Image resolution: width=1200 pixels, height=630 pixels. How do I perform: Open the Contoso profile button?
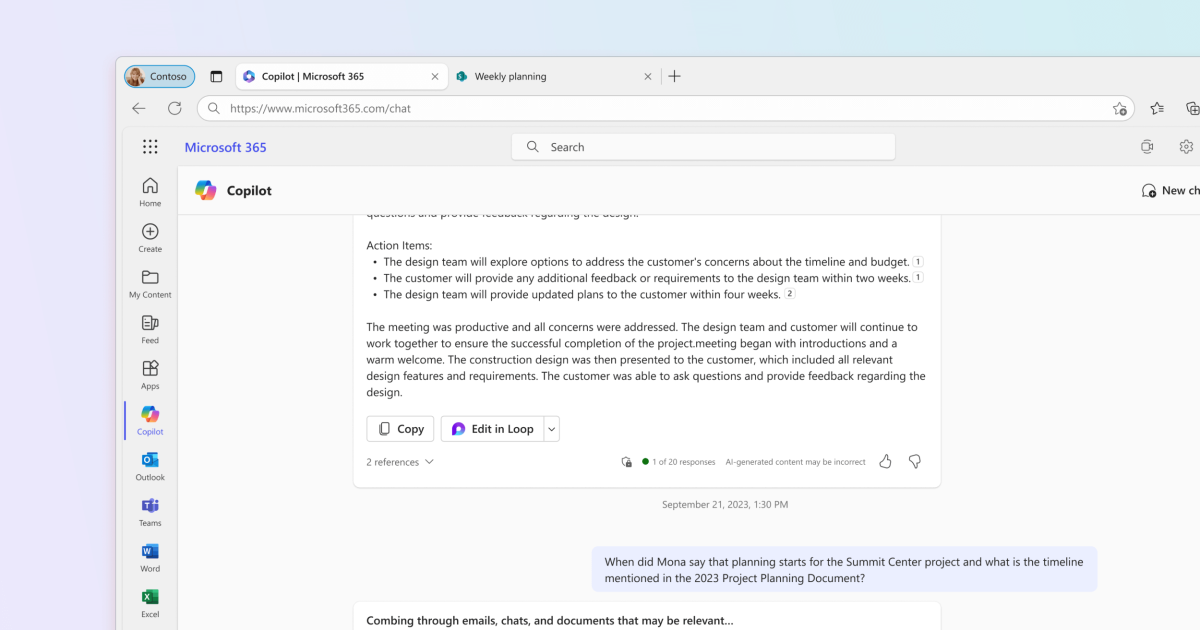tap(160, 76)
